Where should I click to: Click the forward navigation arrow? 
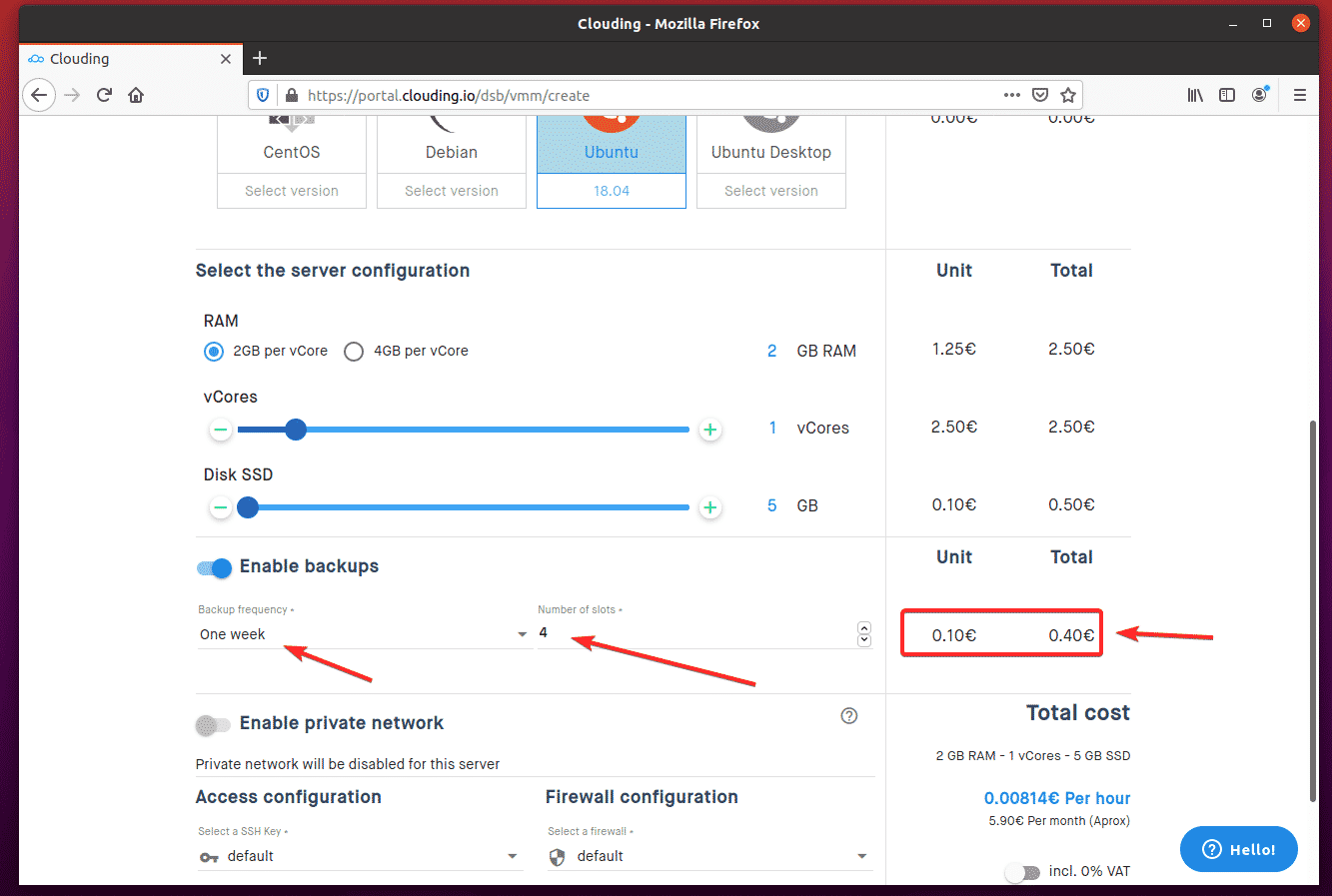pyautogui.click(x=72, y=95)
